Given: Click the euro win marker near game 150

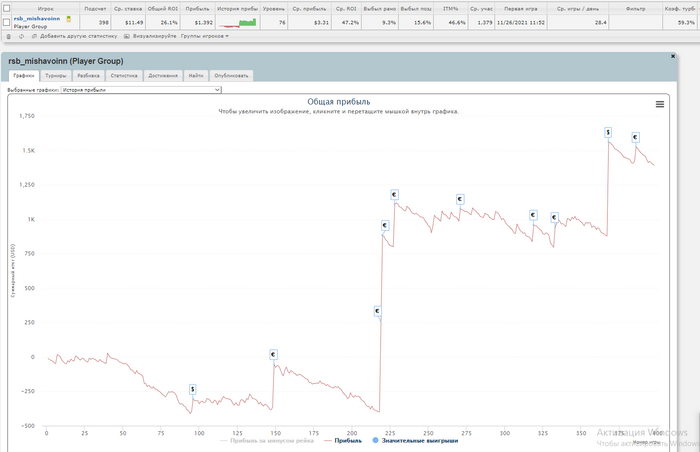Looking at the screenshot, I should click(273, 354).
